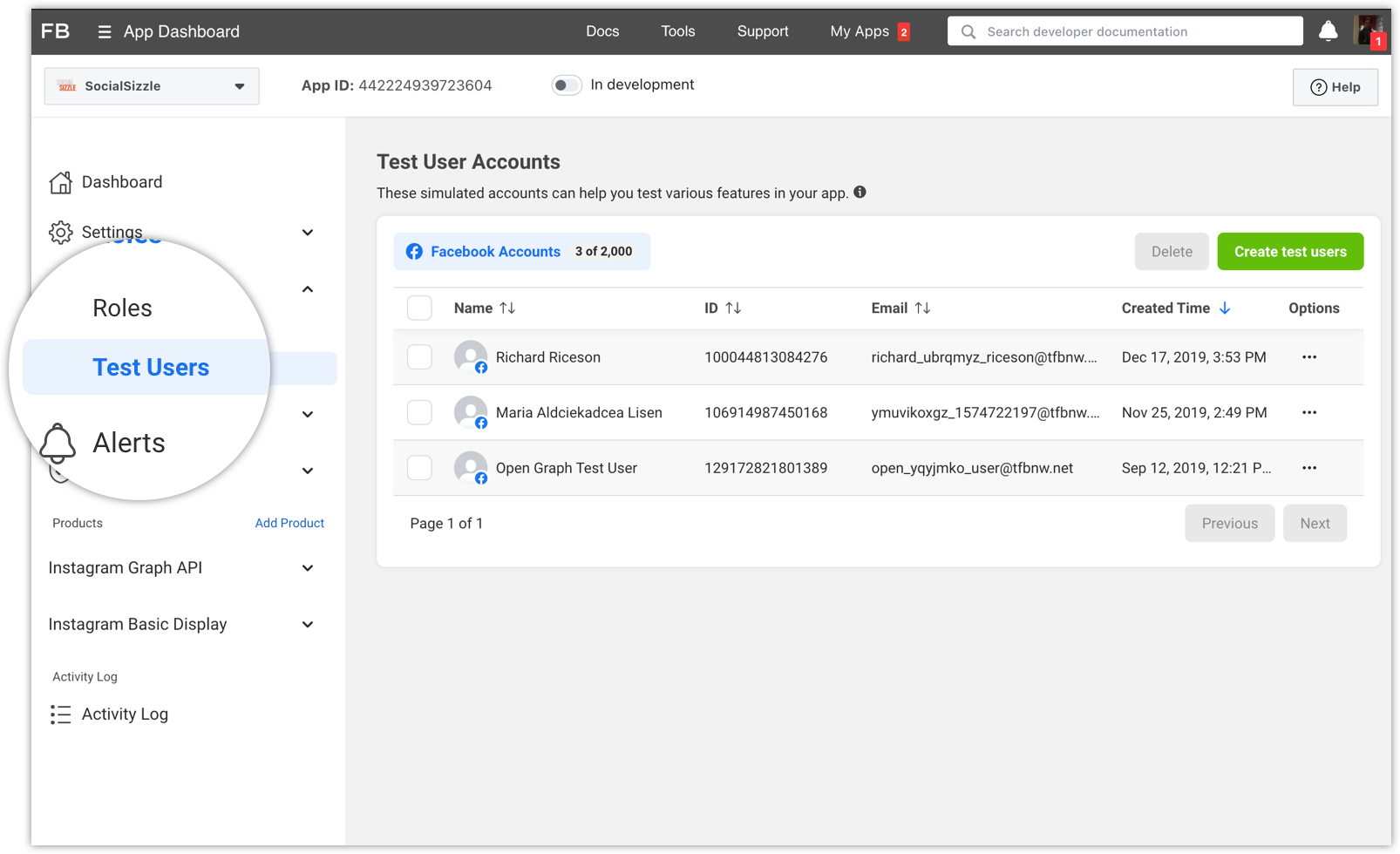Click ID 100044813084276

(x=765, y=357)
